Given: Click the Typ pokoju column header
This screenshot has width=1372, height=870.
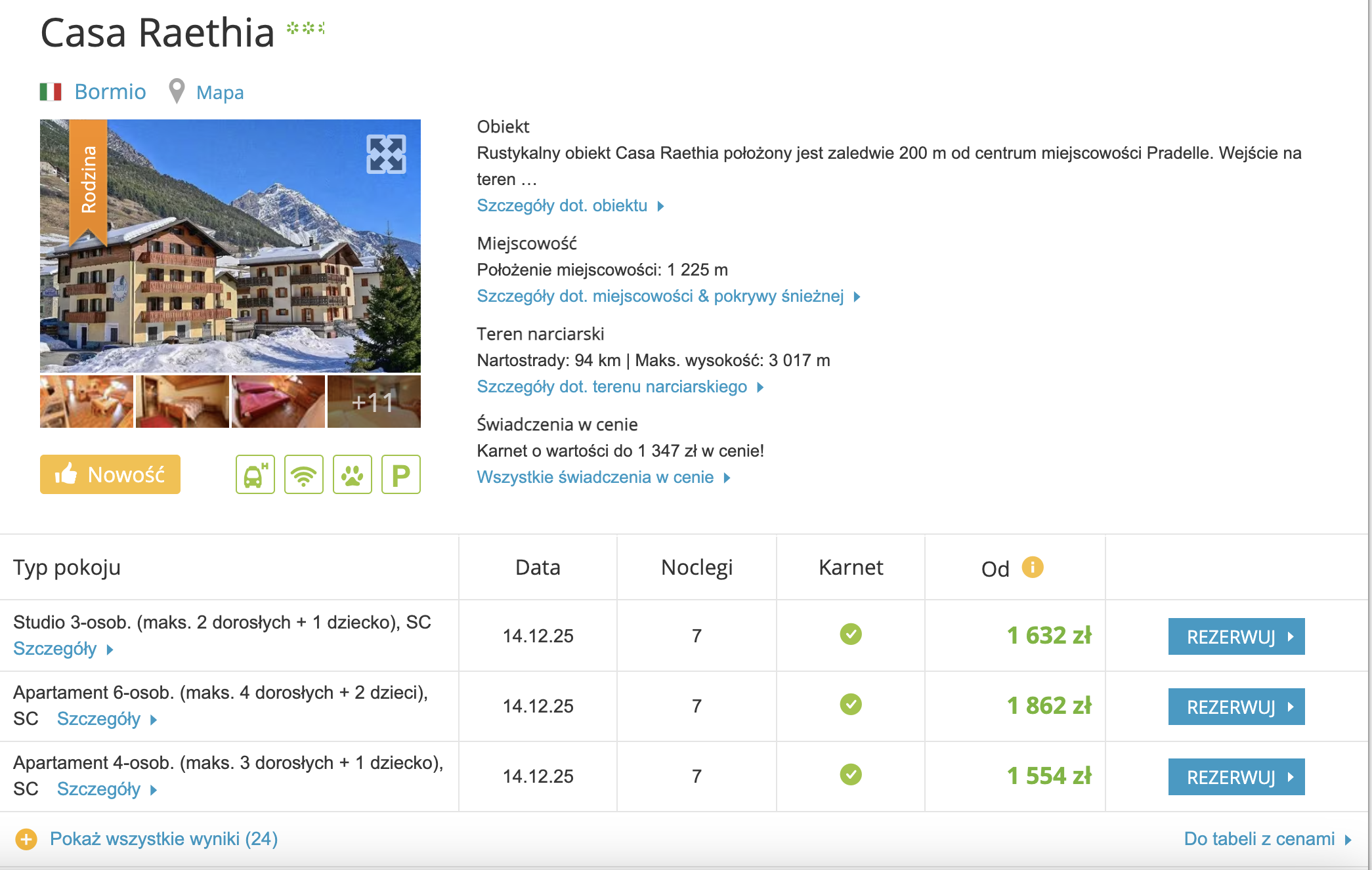Looking at the screenshot, I should pyautogui.click(x=67, y=568).
